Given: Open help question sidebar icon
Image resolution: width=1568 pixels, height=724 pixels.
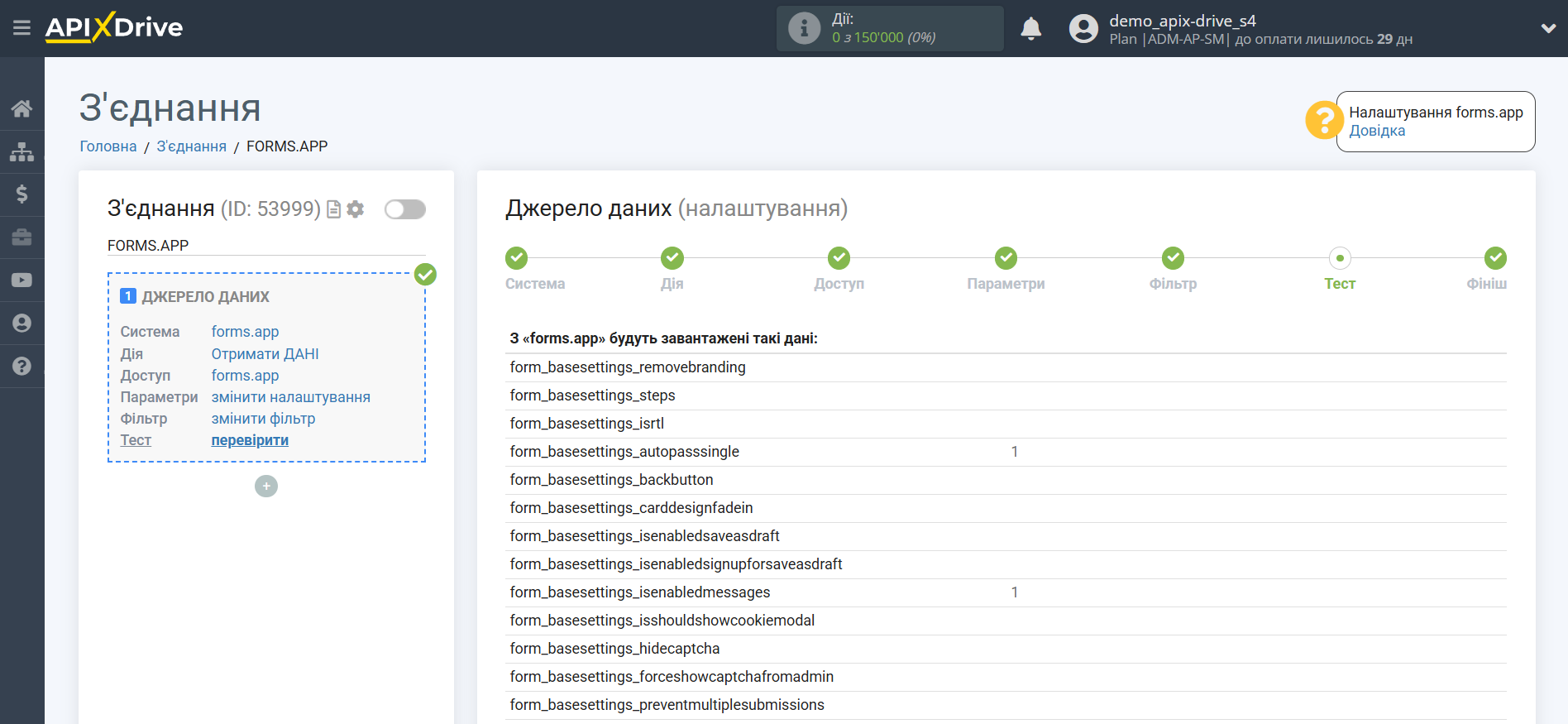Looking at the screenshot, I should 22,367.
